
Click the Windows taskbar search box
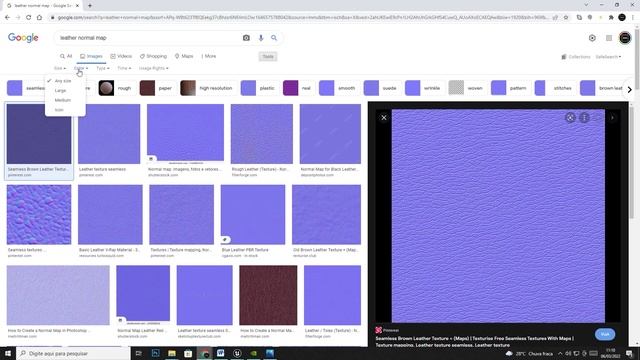tap(73, 353)
